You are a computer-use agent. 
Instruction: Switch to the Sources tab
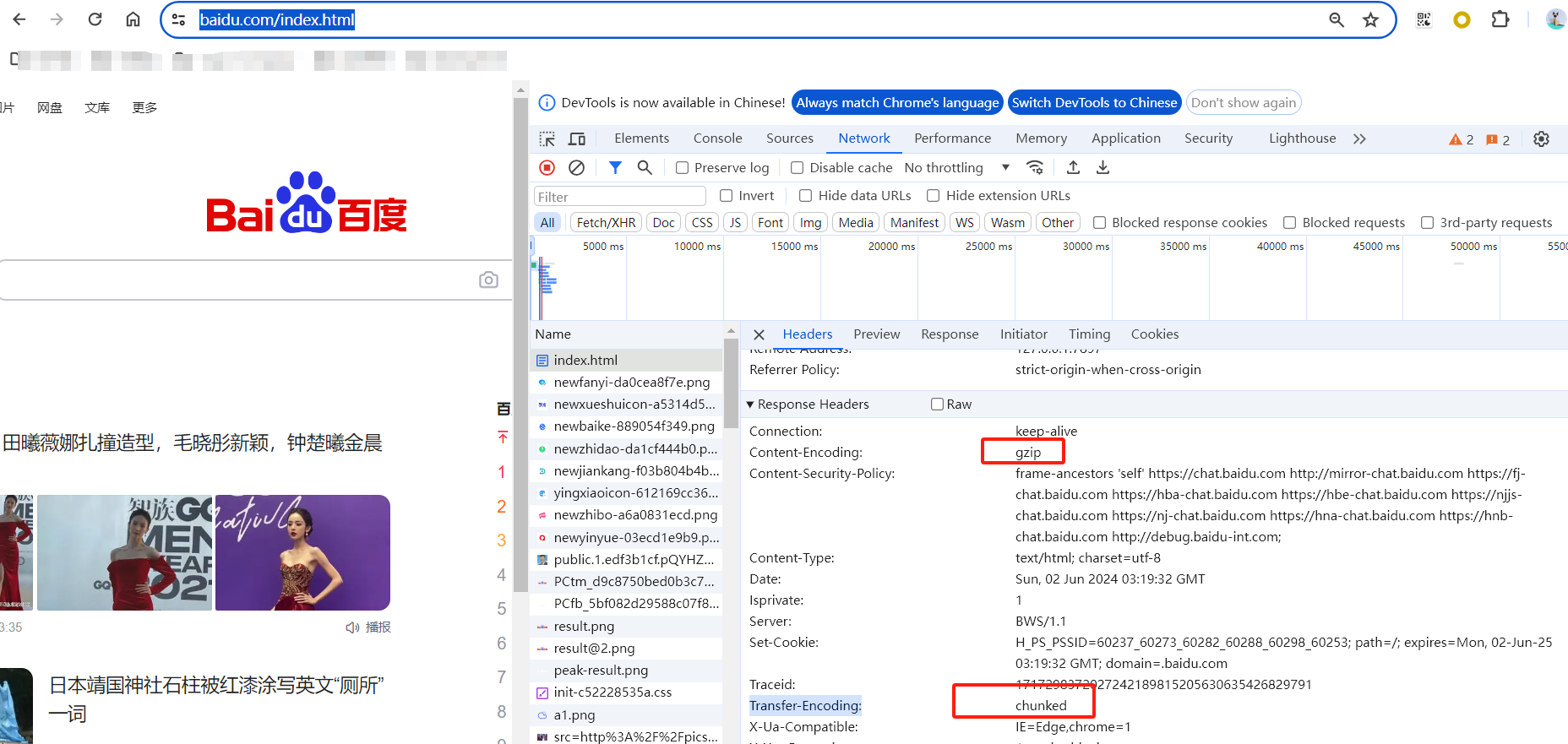(x=790, y=138)
